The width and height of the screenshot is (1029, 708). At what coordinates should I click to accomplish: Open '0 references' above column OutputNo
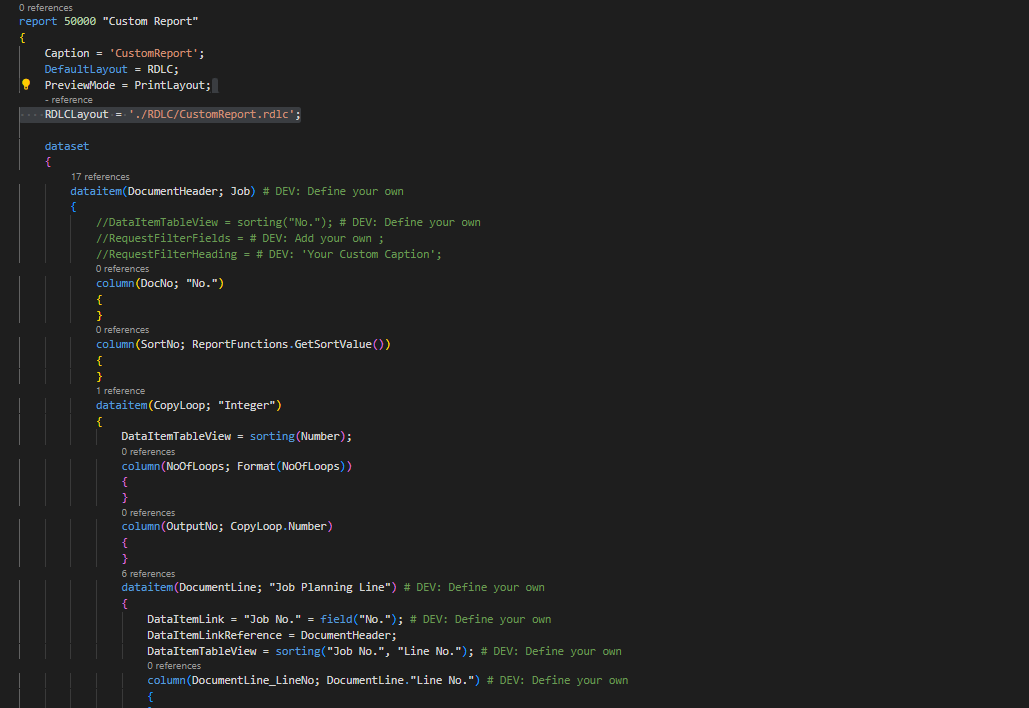point(148,512)
